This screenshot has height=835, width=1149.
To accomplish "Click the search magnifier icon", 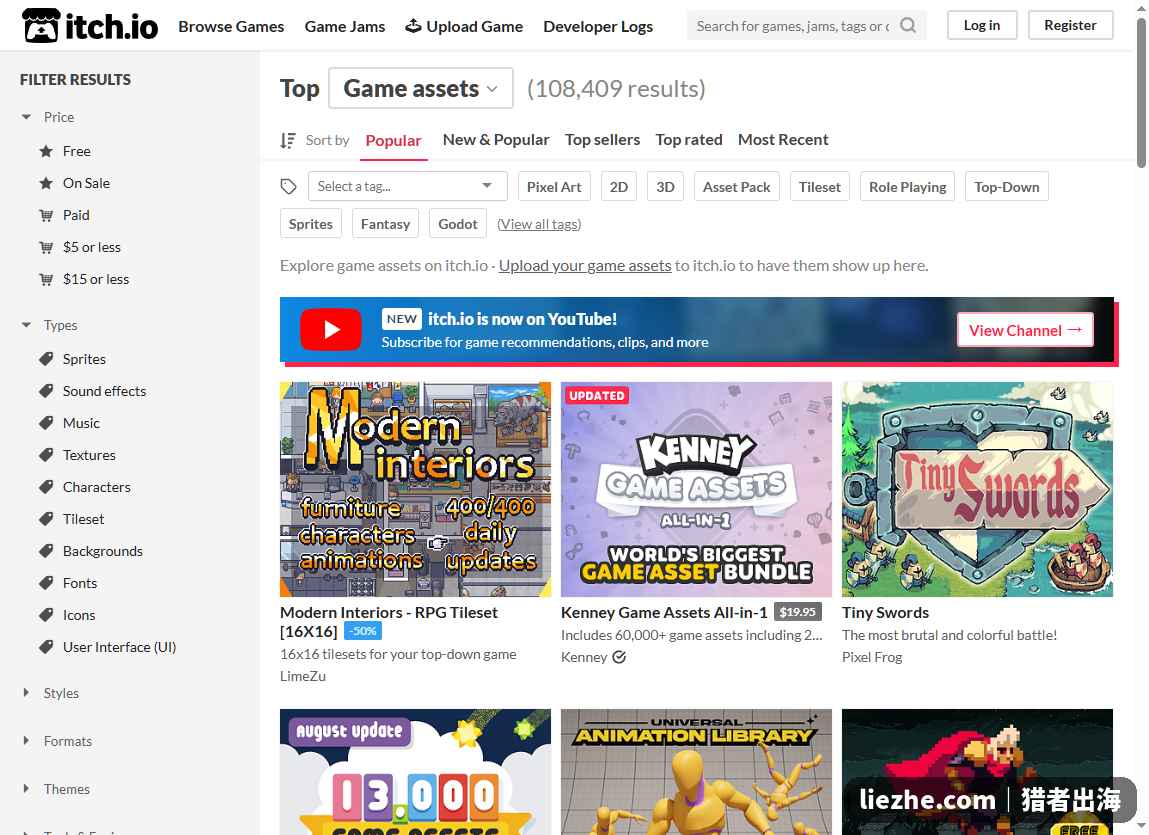I will (908, 26).
